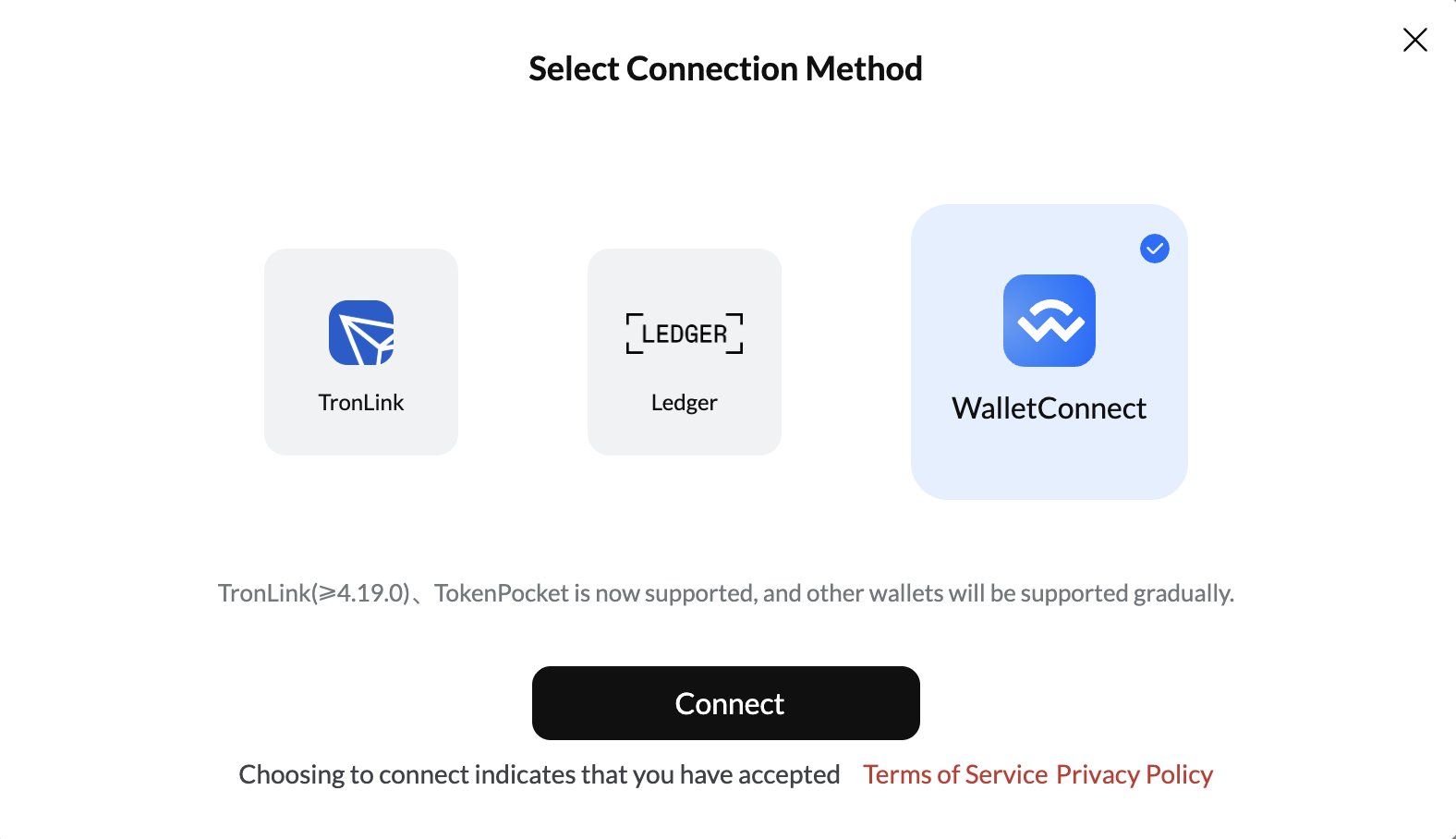Click the TokenPocket word in the notice
The width and height of the screenshot is (1456, 839).
pos(502,593)
